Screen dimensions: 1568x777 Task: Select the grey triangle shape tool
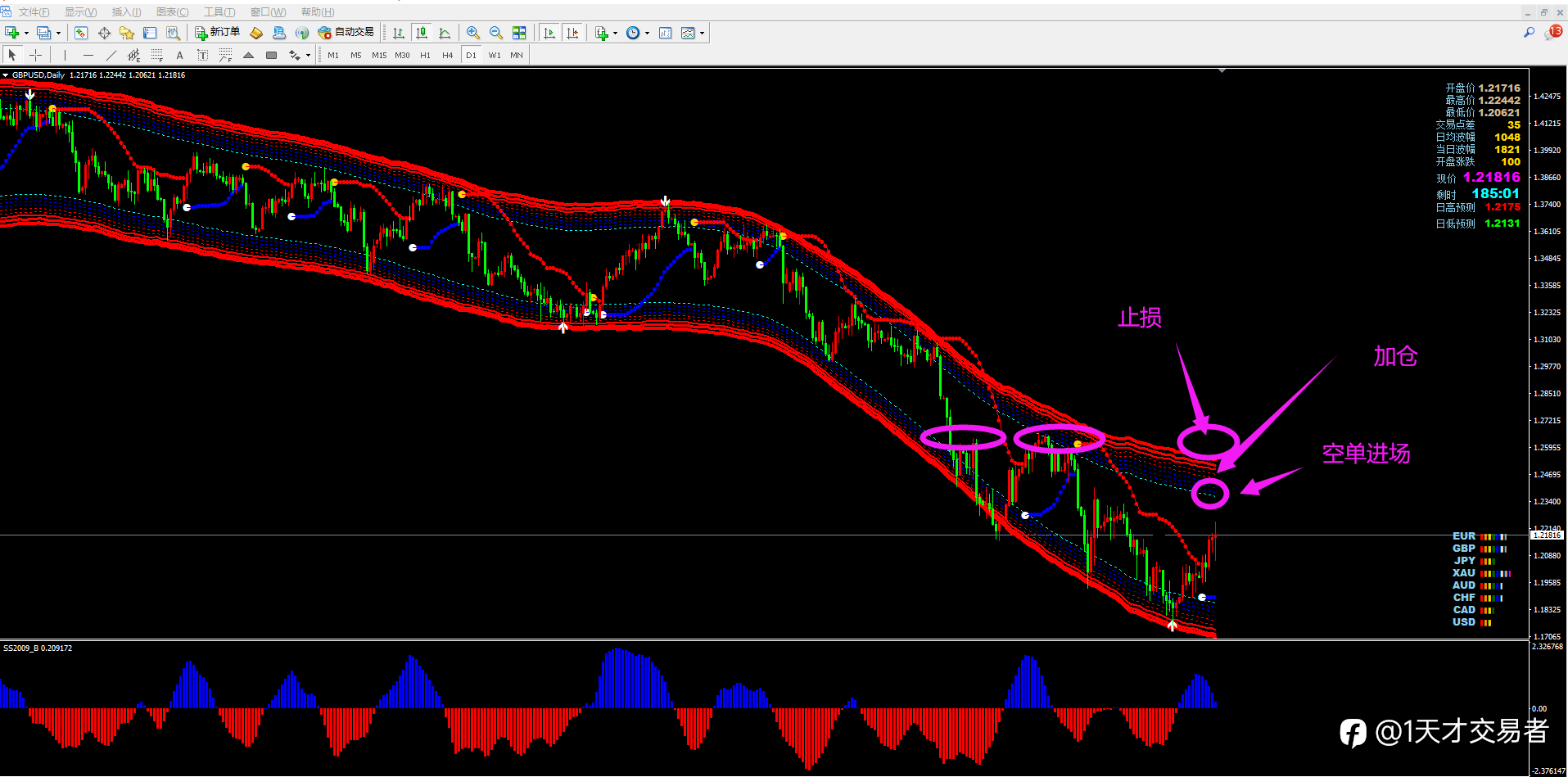[x=249, y=55]
